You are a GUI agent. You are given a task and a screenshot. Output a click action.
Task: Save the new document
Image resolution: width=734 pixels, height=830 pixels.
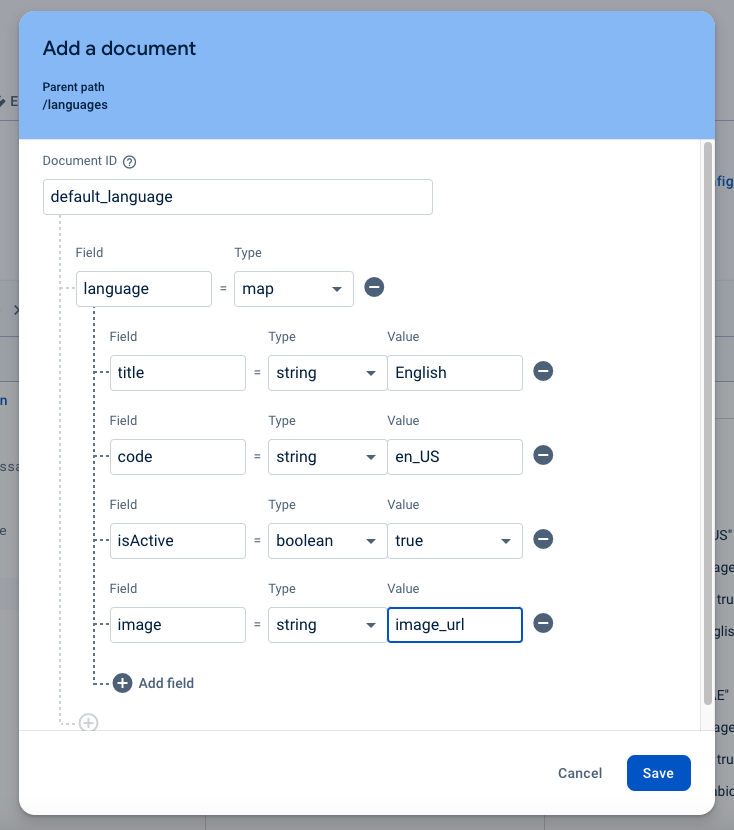pos(658,773)
